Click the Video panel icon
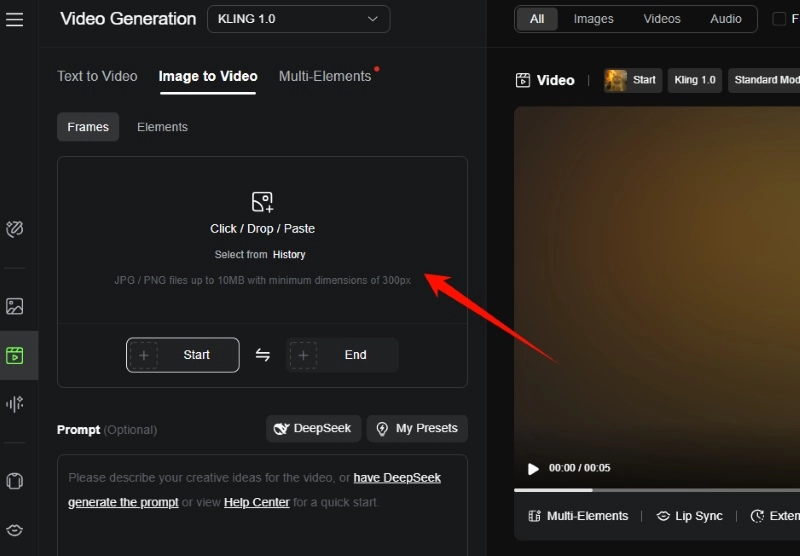 [x=523, y=80]
